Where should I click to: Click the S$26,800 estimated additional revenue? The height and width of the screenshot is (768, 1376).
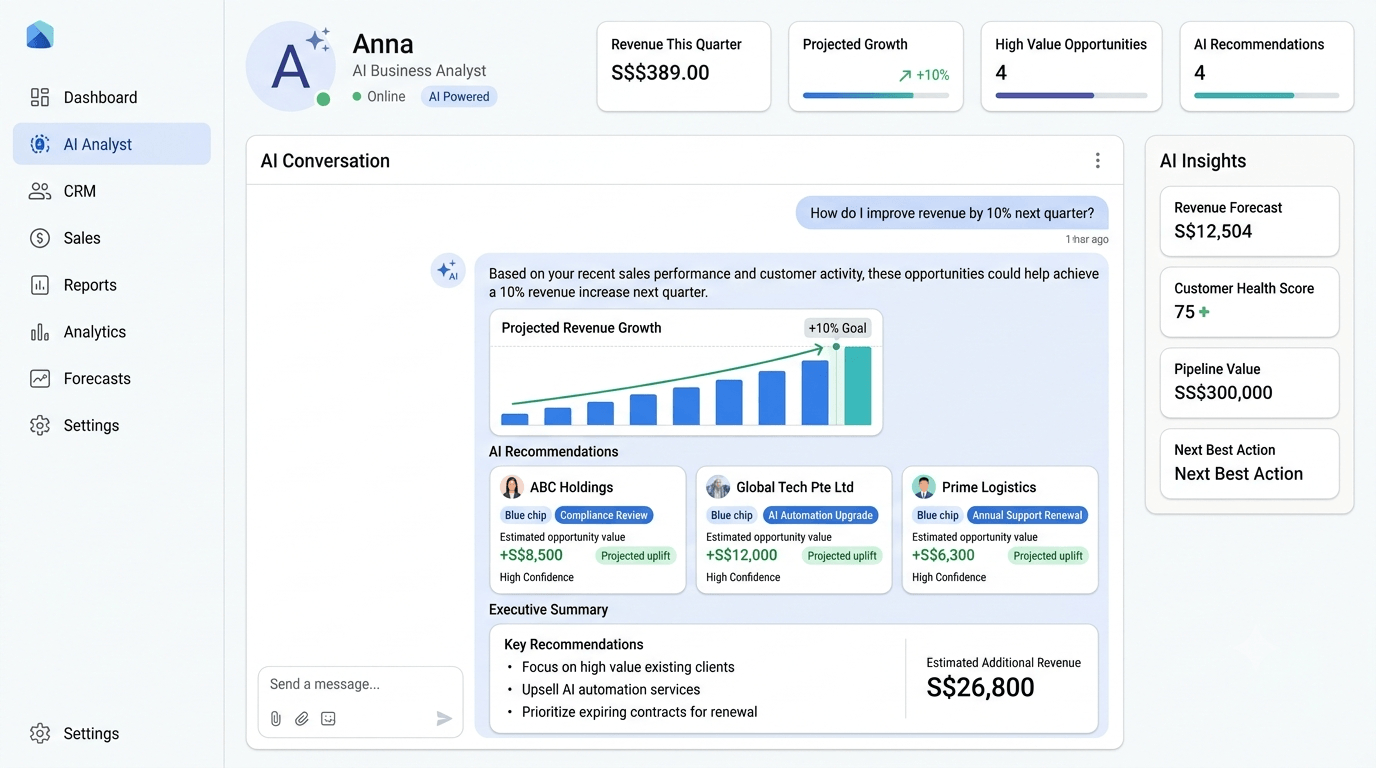click(x=981, y=688)
